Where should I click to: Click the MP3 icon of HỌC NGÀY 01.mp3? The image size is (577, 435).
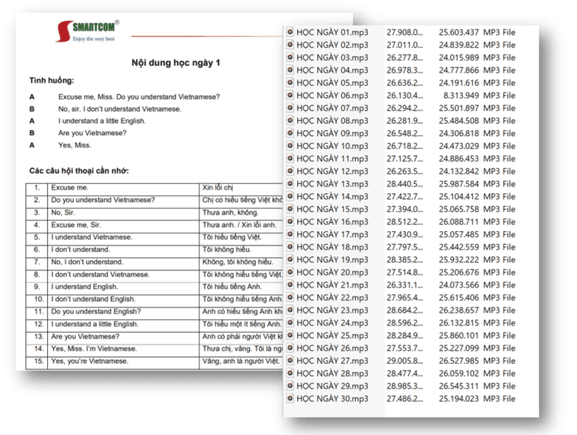click(290, 32)
